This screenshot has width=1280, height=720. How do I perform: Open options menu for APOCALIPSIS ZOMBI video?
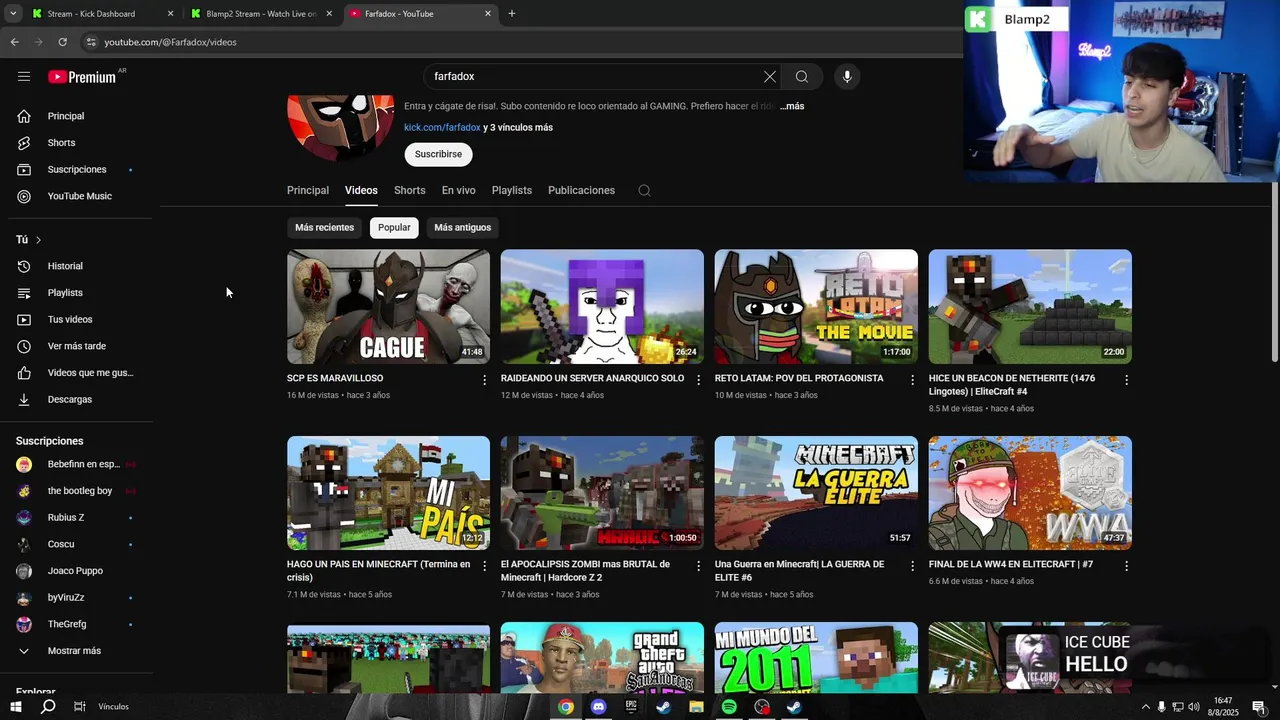tap(698, 566)
